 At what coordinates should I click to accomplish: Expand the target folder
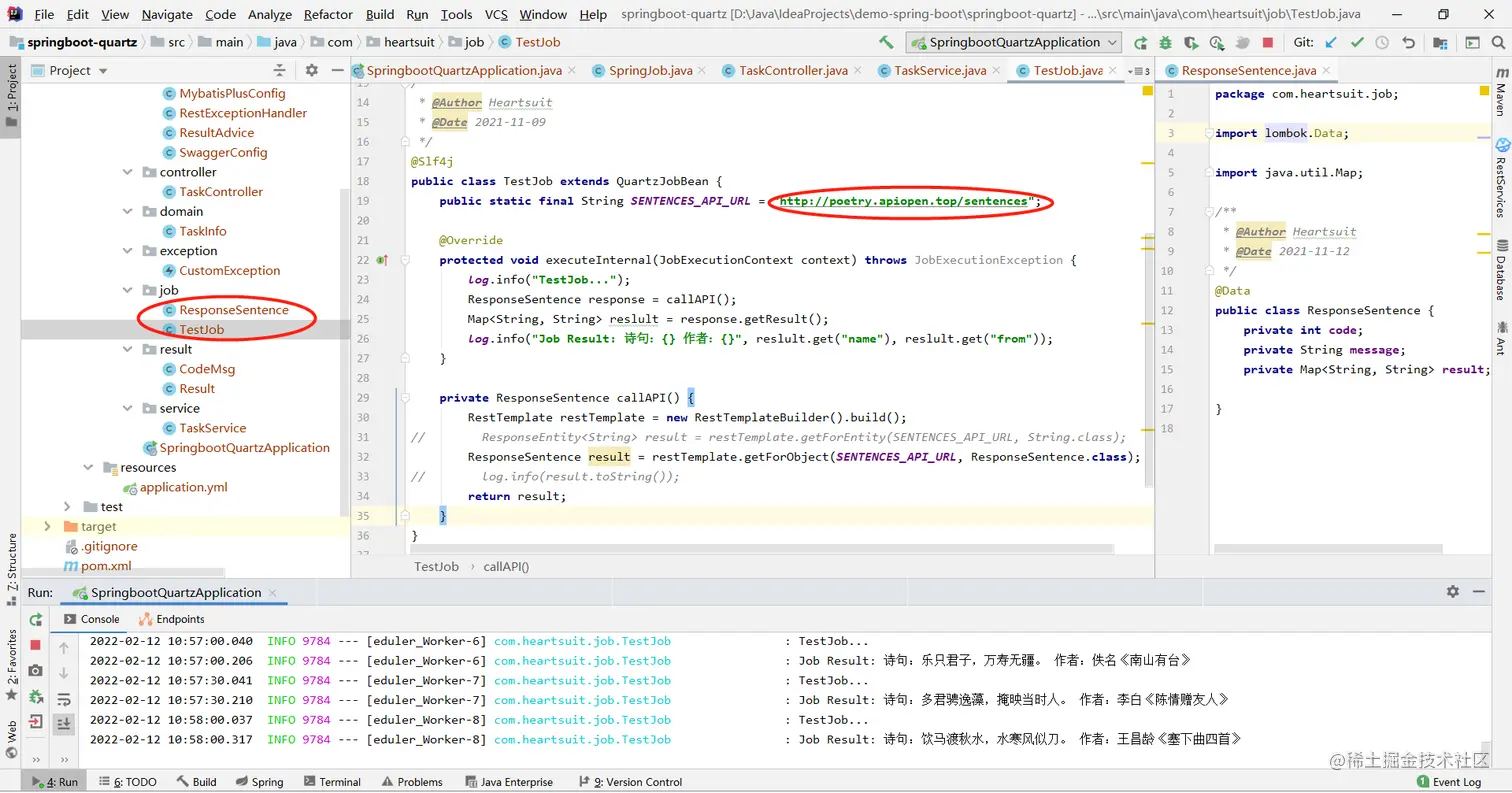pyautogui.click(x=47, y=526)
